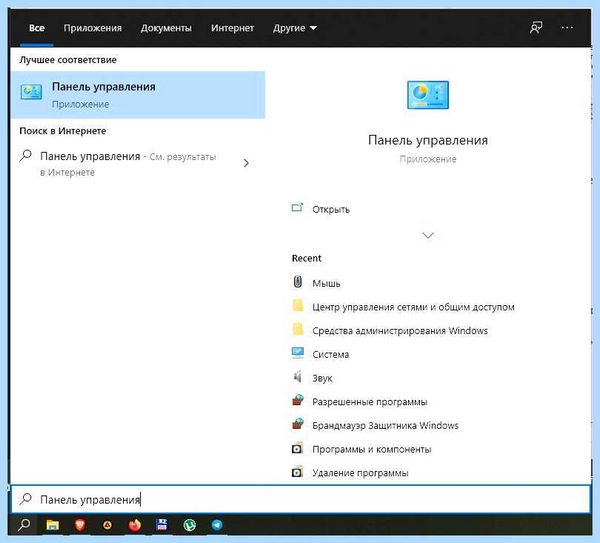
Task: Open File Explorer from the taskbar
Action: (x=52, y=525)
